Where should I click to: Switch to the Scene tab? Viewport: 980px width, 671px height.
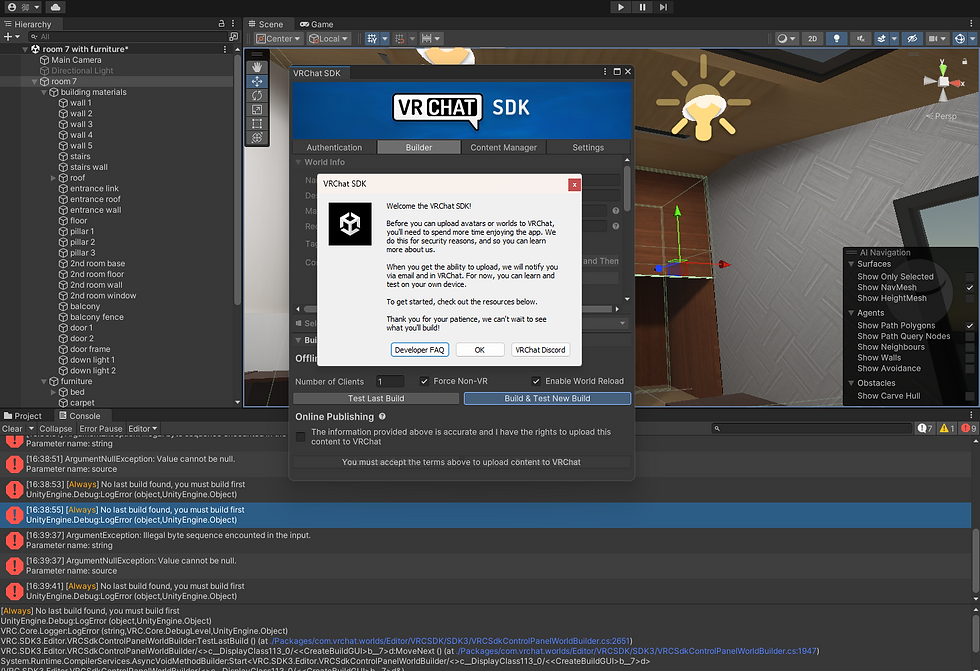tap(266, 24)
